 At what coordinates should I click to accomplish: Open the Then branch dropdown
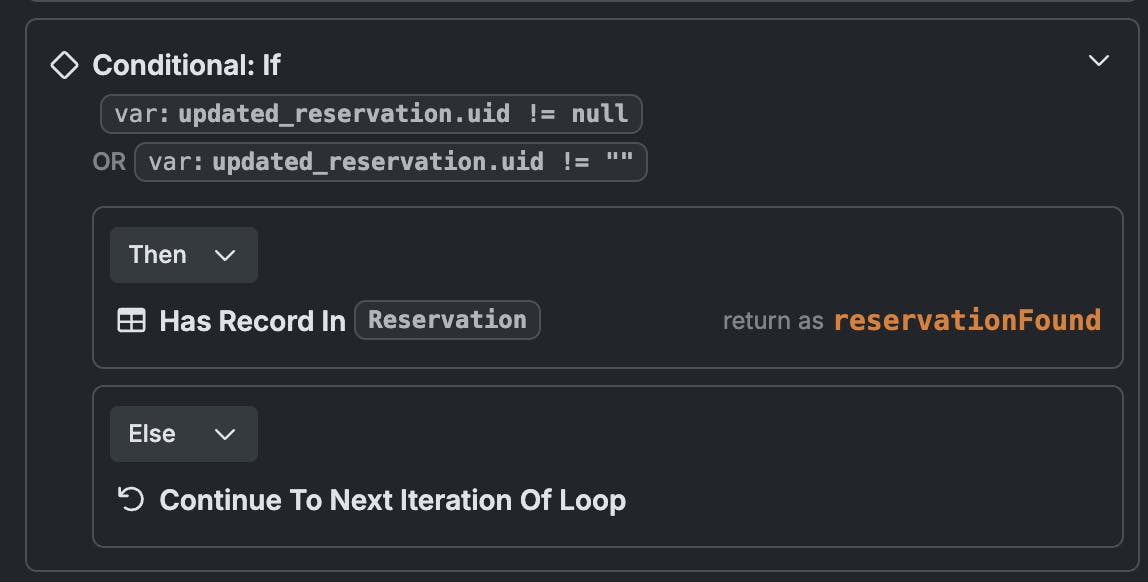pos(184,255)
